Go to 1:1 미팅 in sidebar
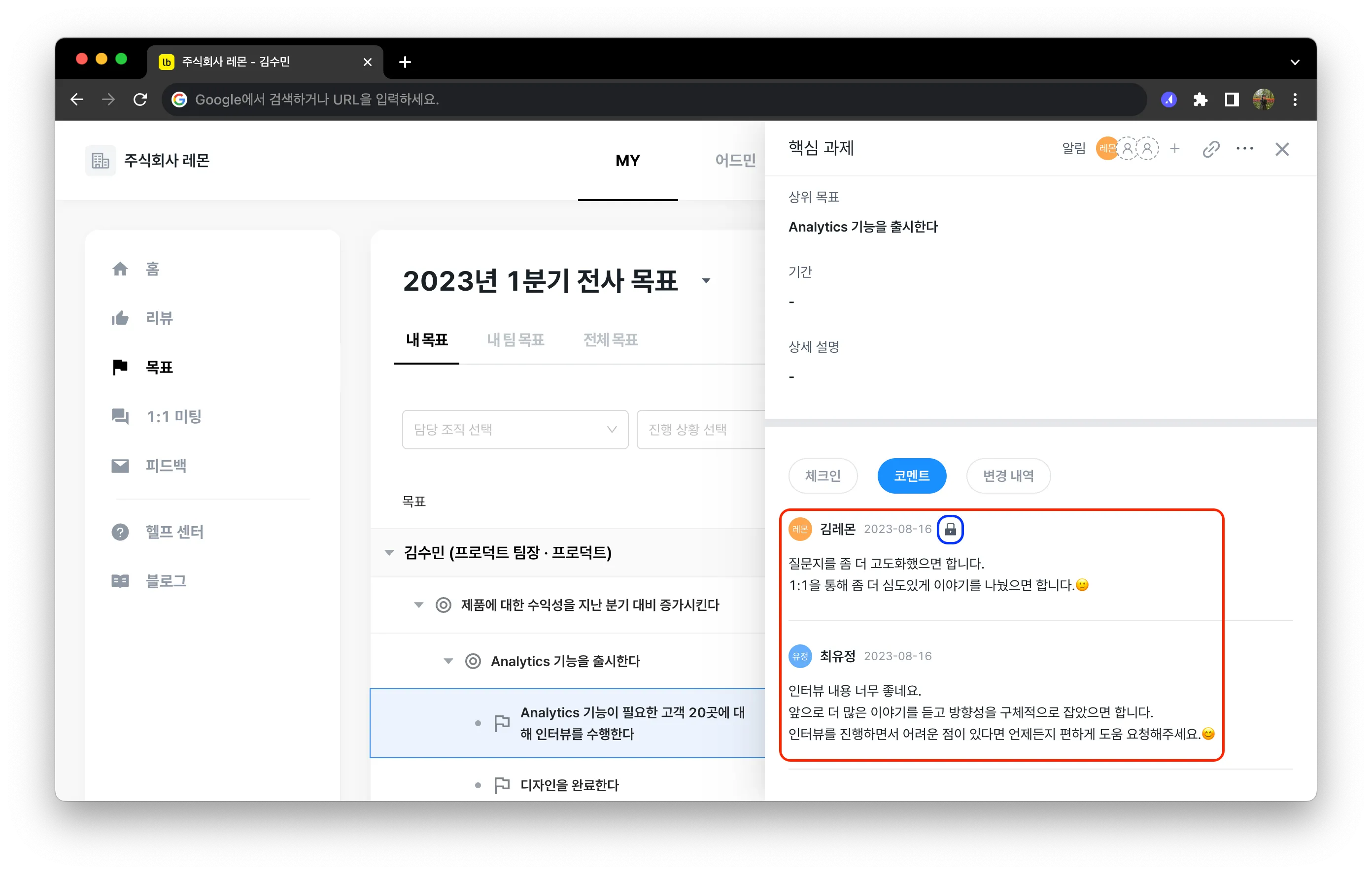Viewport: 1372px width, 874px height. pos(157,416)
